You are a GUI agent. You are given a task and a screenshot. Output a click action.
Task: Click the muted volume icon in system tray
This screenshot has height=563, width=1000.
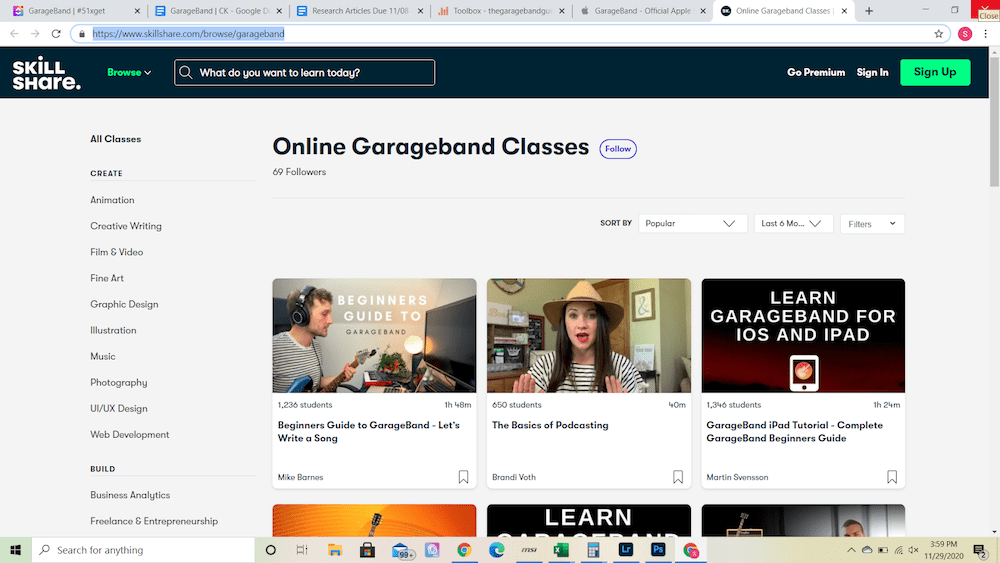pyautogui.click(x=913, y=550)
